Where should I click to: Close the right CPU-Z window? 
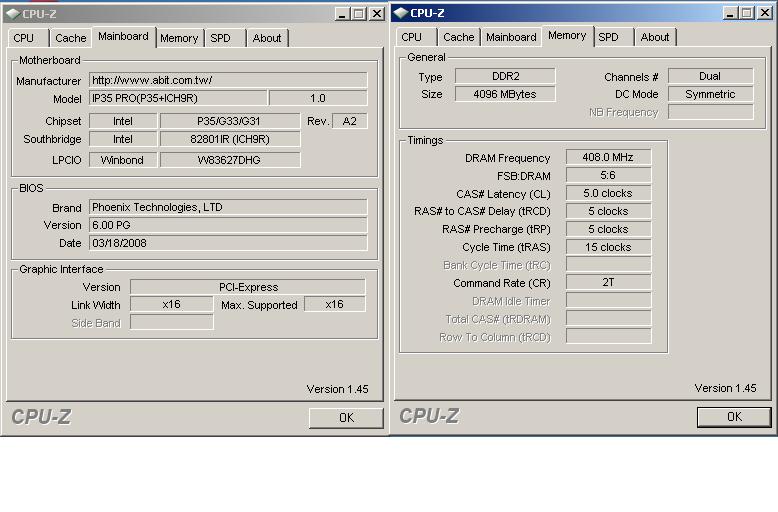point(765,13)
